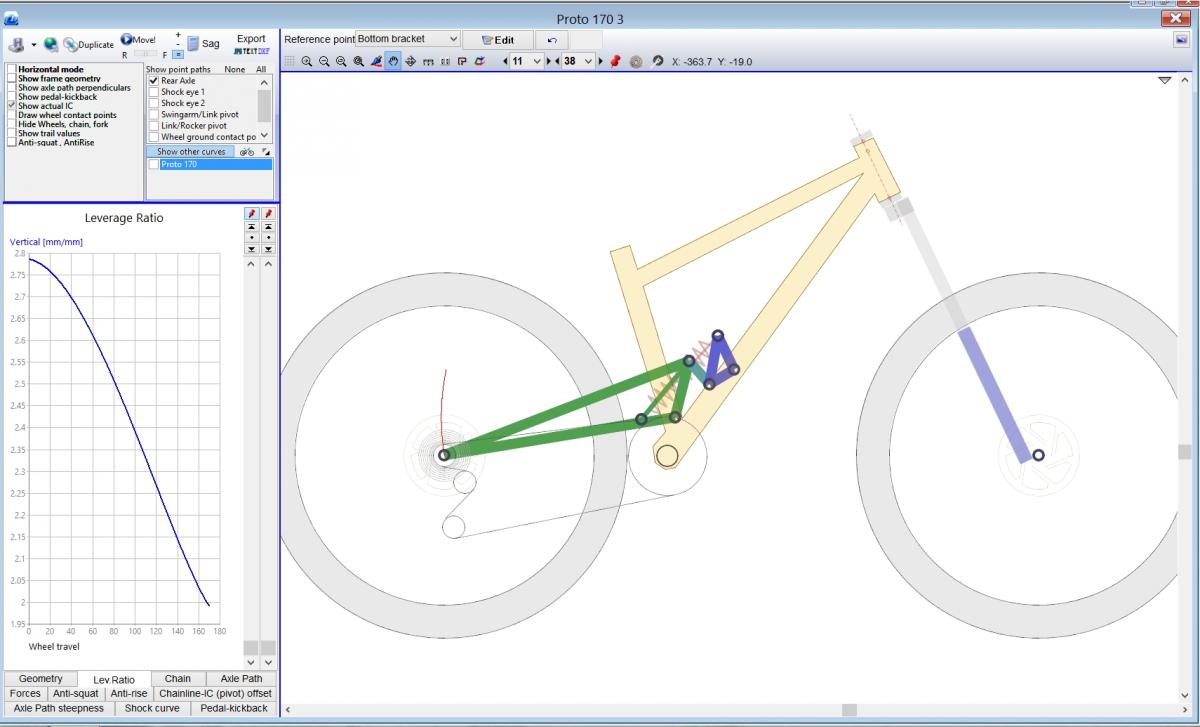Click the Edit button
The height and width of the screenshot is (727, 1200).
[x=498, y=40]
